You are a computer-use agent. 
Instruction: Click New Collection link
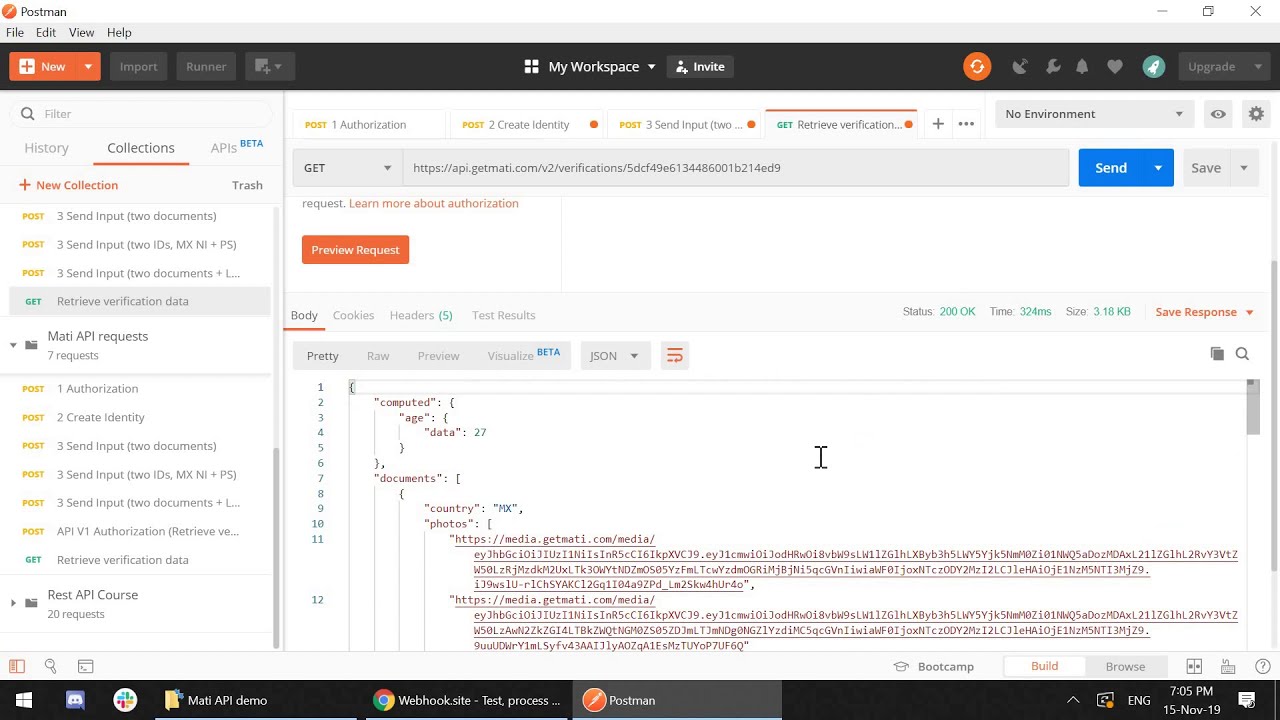[68, 185]
